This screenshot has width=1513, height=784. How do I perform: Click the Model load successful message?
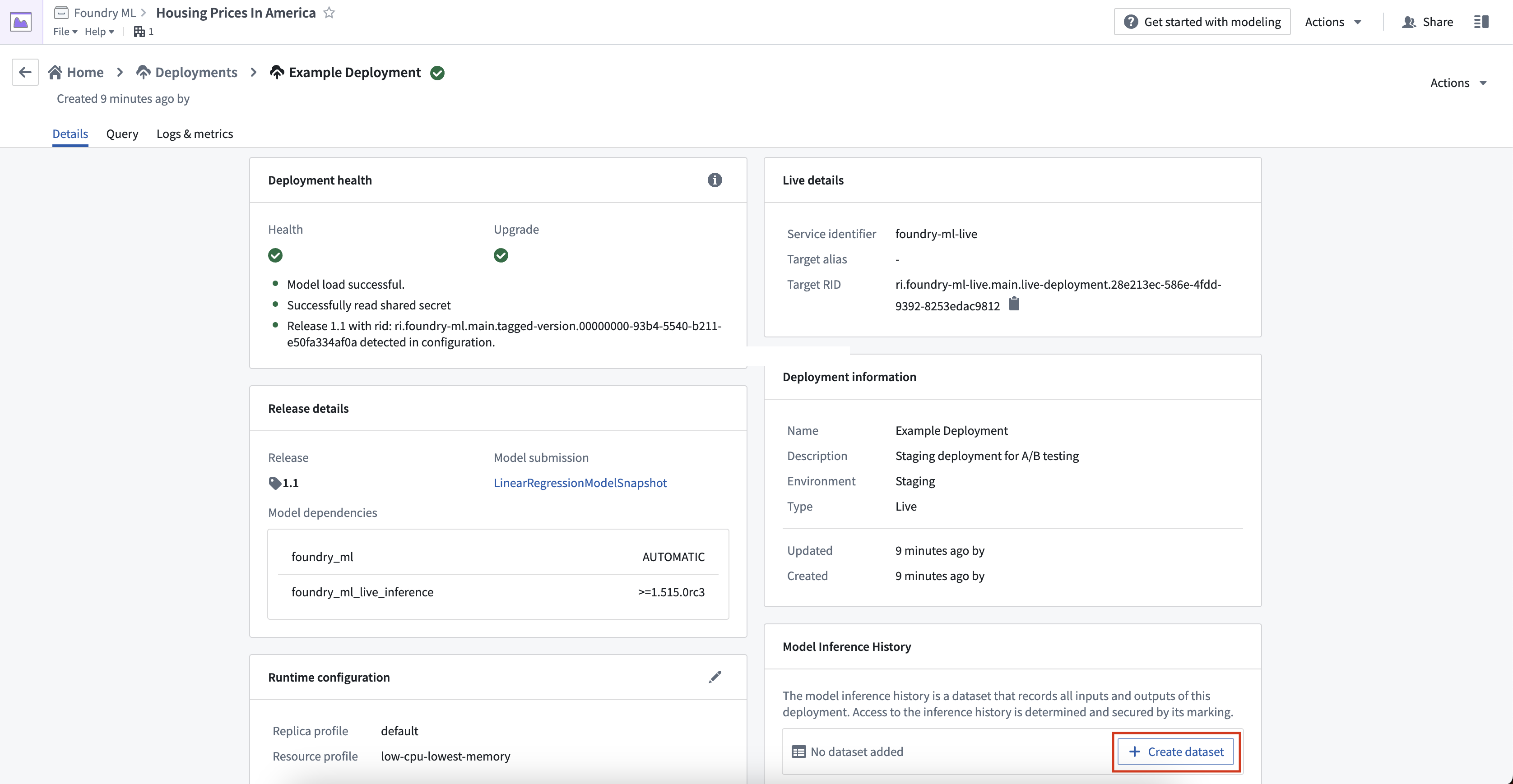click(x=345, y=284)
